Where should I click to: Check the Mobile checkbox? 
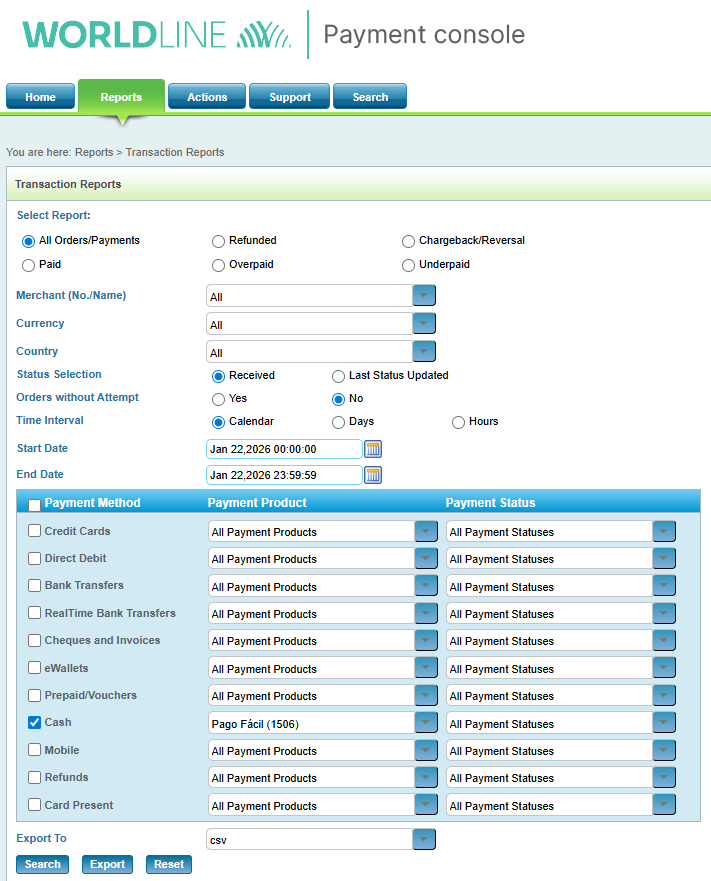point(34,750)
